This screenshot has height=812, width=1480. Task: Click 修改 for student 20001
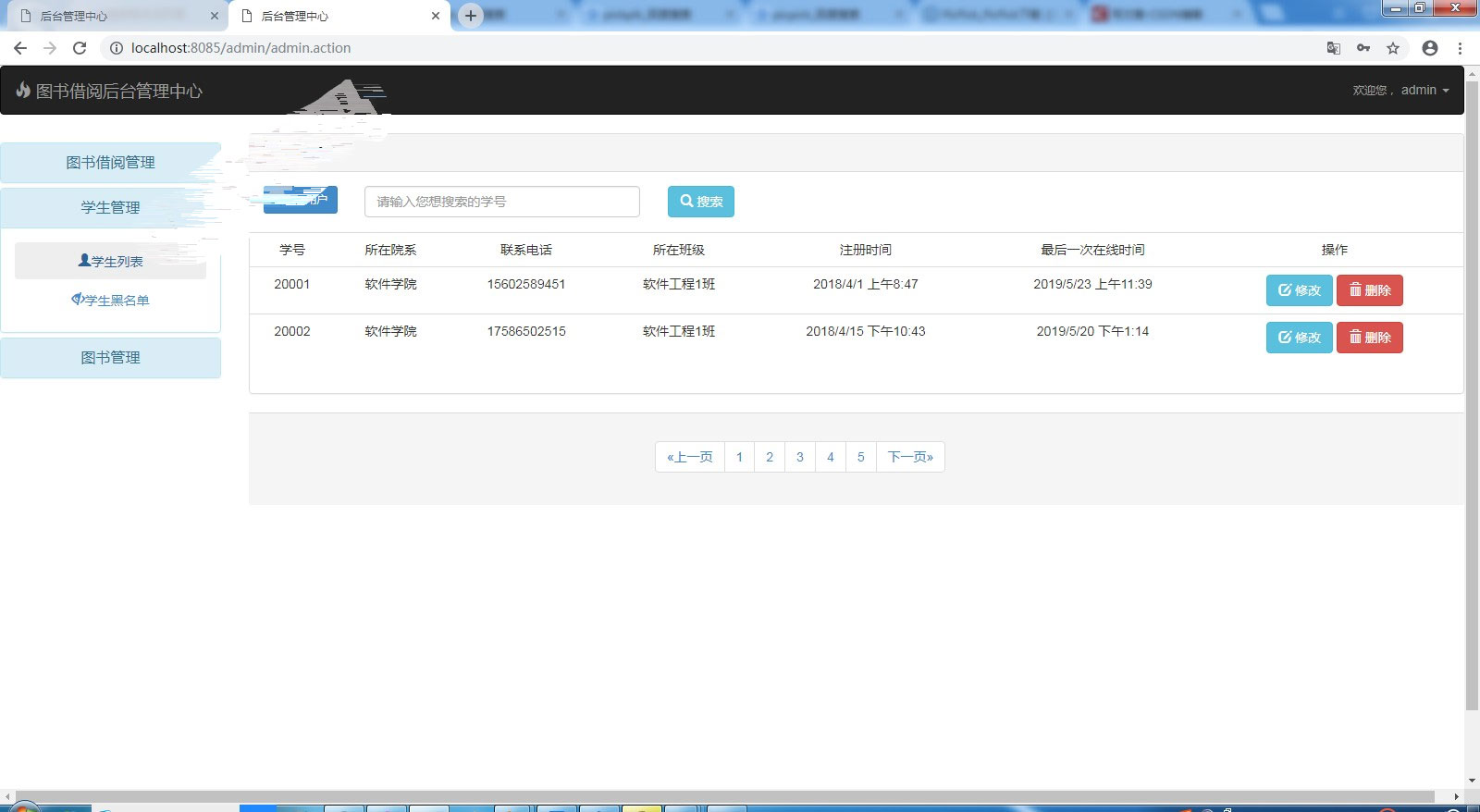[x=1299, y=290]
